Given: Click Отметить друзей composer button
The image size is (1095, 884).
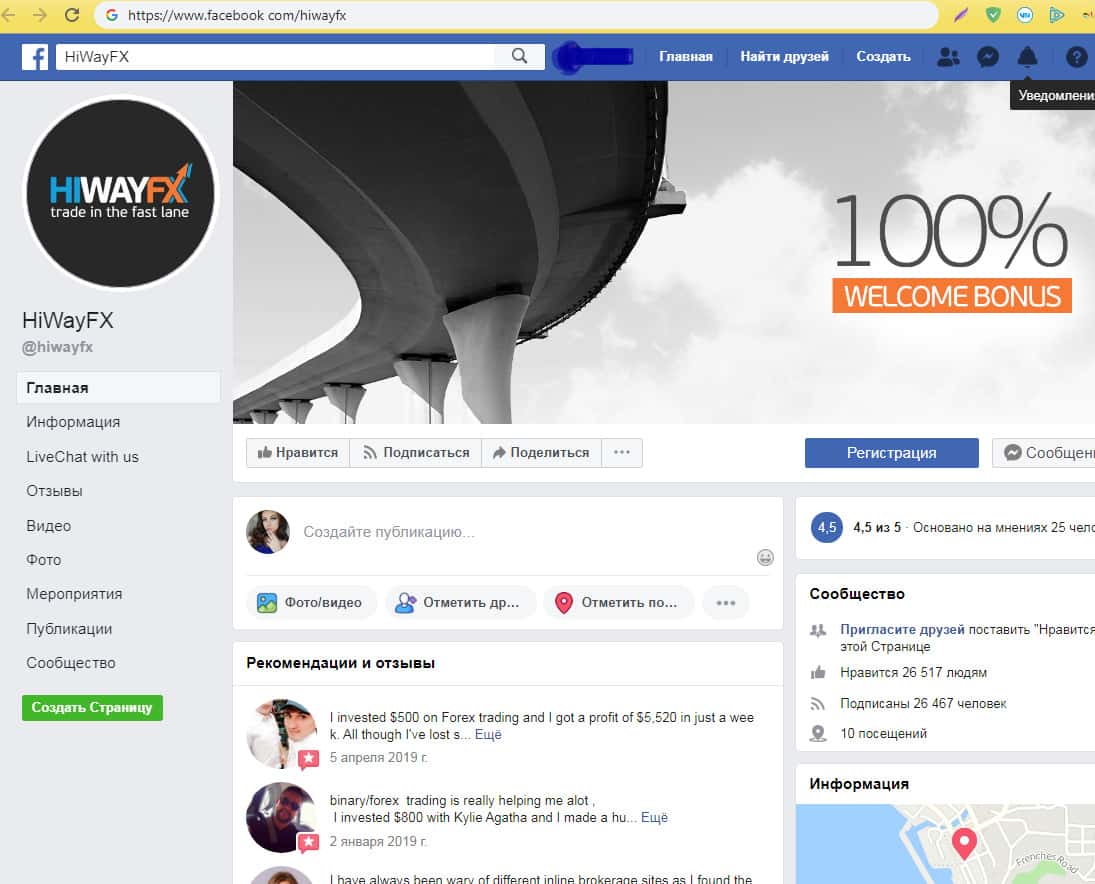Looking at the screenshot, I should click(x=460, y=603).
